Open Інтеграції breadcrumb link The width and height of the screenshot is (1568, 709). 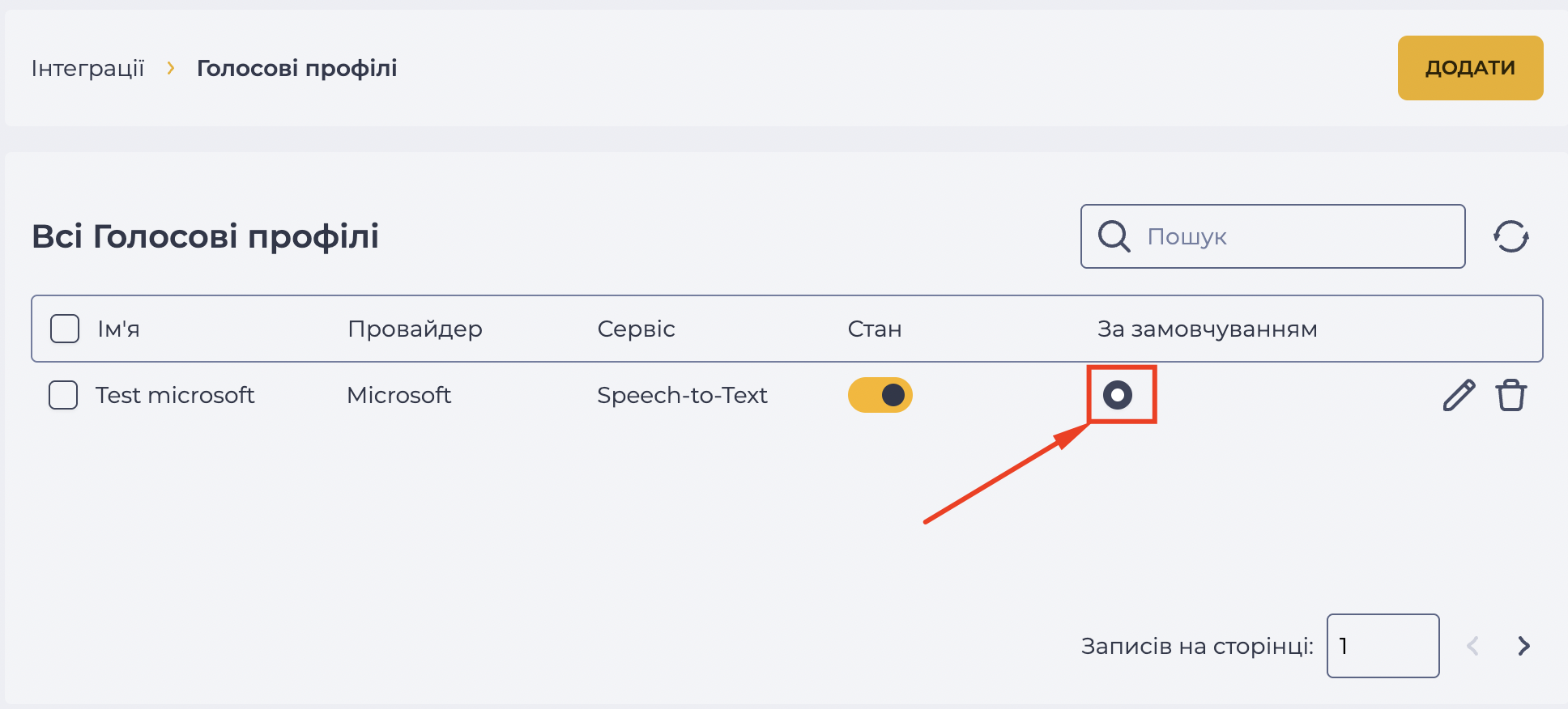point(87,68)
